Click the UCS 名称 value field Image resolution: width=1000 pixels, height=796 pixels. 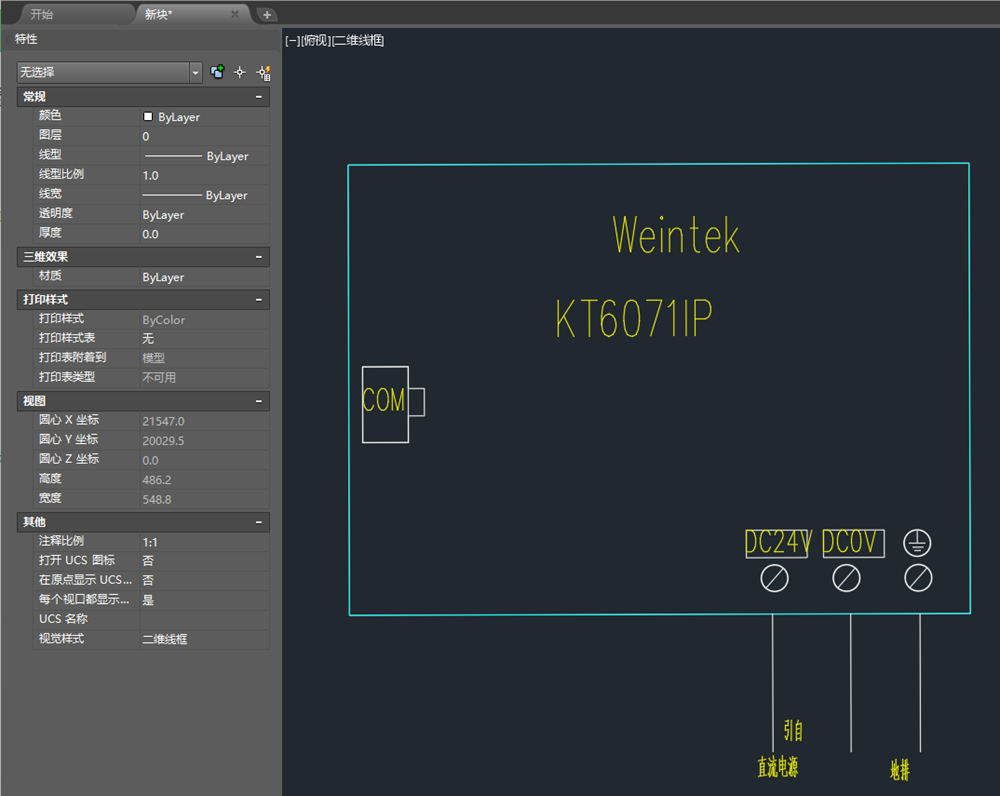coord(205,619)
